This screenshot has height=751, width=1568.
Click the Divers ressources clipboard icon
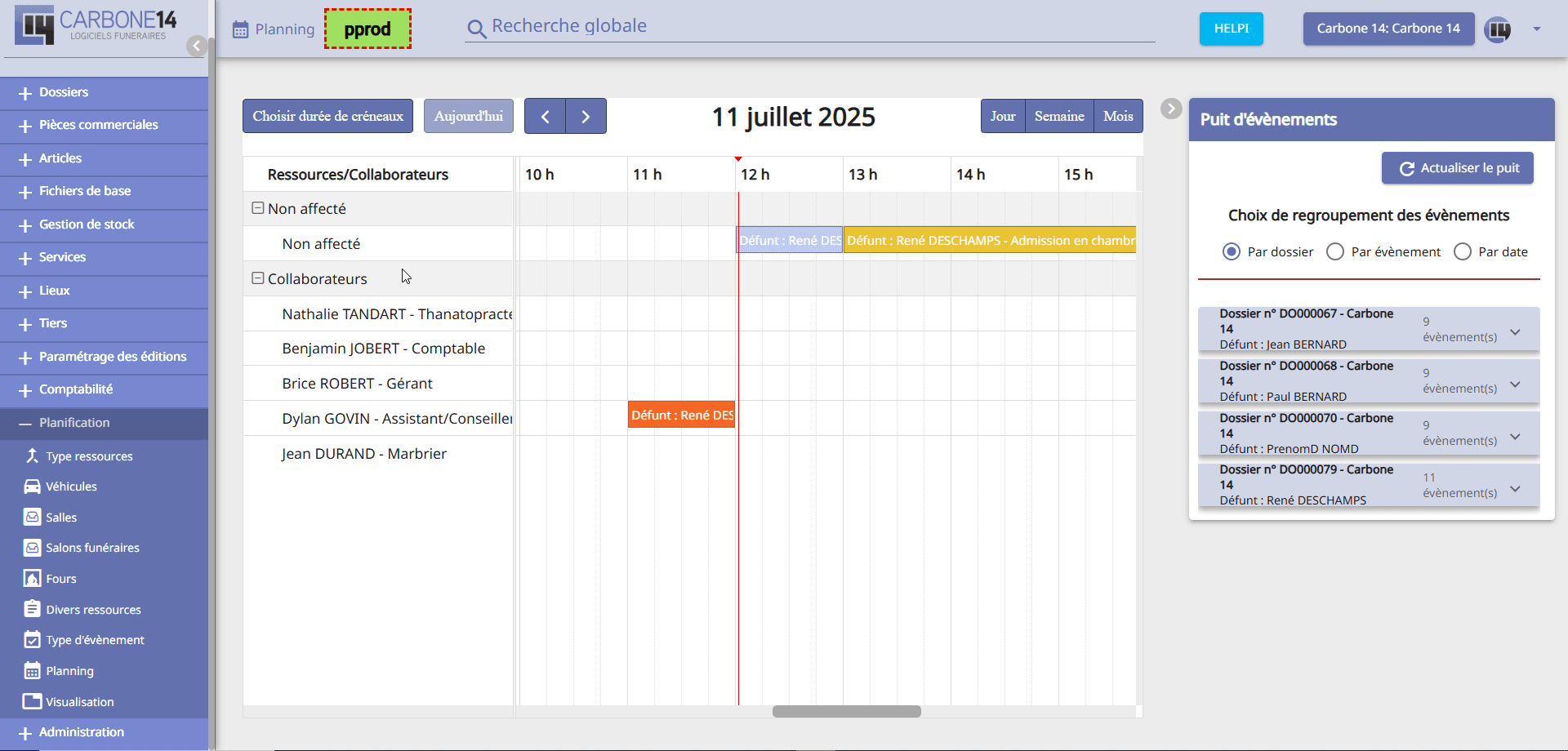(x=32, y=609)
